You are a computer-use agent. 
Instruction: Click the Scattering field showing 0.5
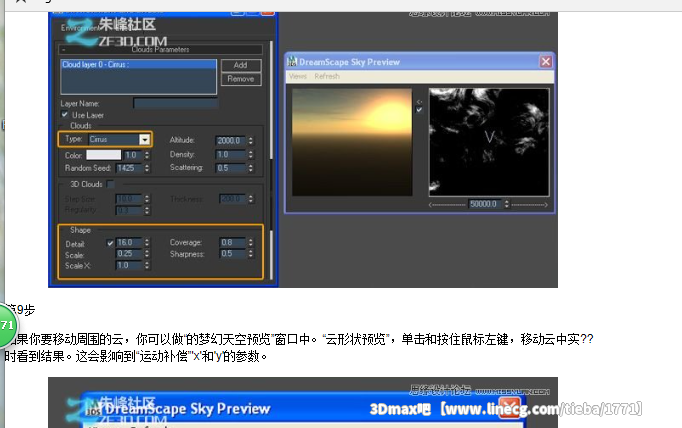click(231, 168)
